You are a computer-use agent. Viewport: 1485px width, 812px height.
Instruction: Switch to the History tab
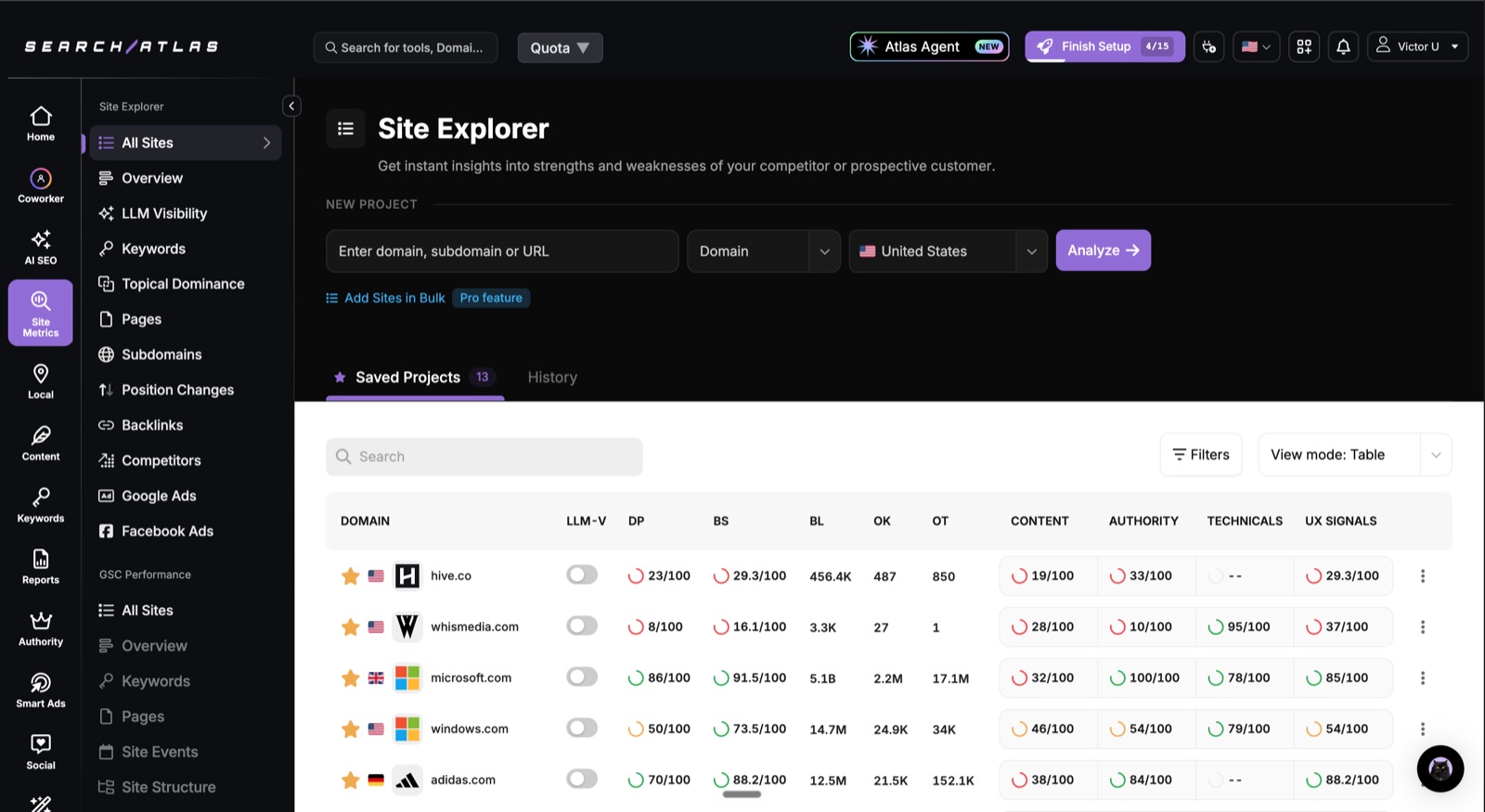click(x=552, y=378)
